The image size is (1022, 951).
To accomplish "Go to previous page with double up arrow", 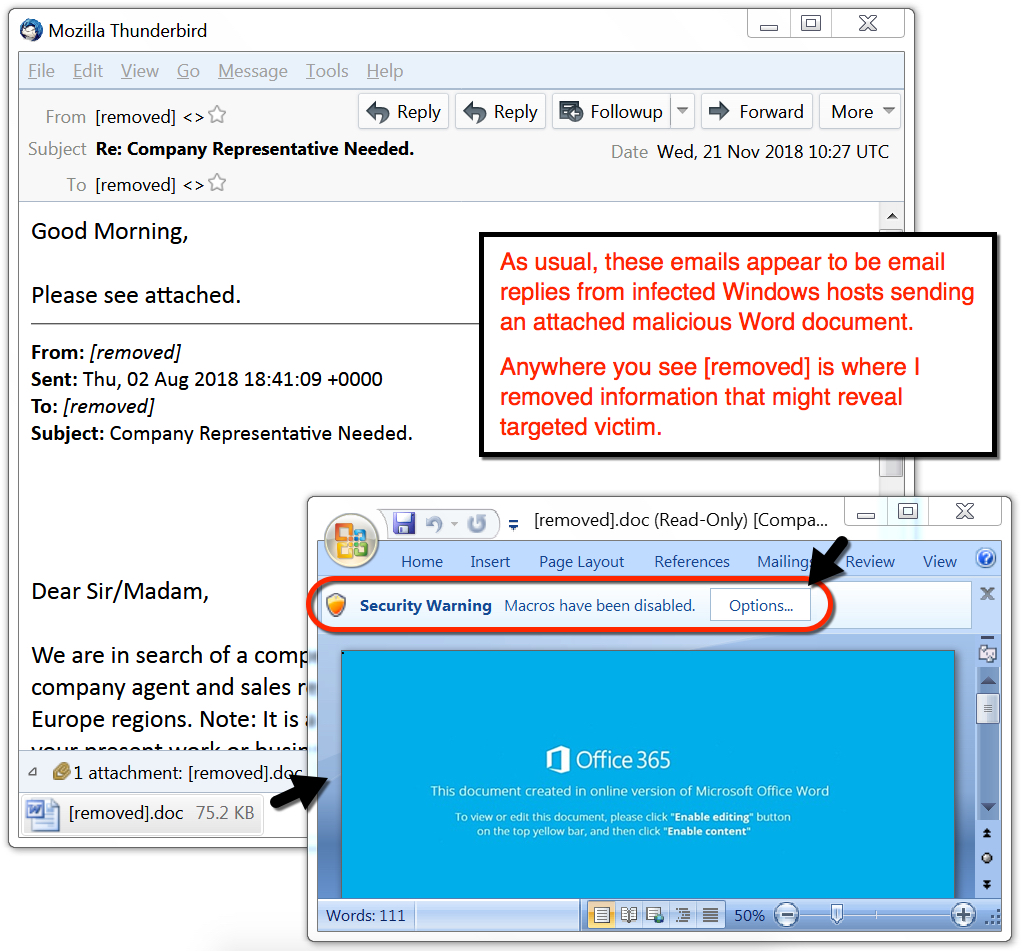I will (987, 833).
